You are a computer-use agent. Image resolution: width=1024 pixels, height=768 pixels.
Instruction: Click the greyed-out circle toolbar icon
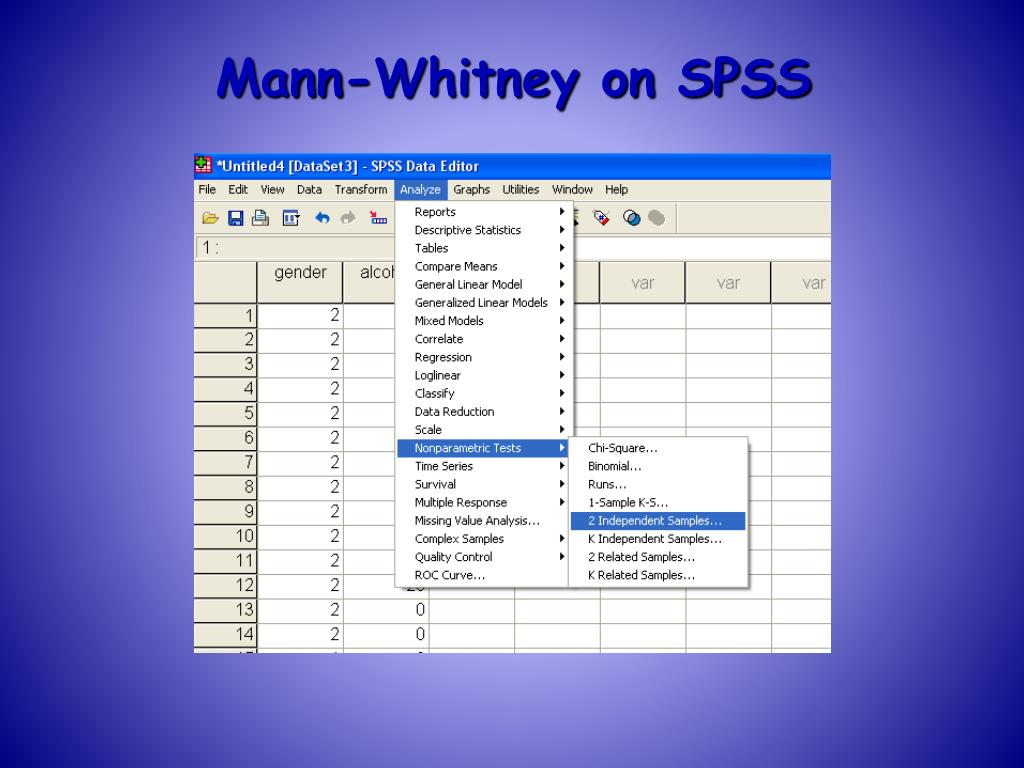(x=657, y=218)
